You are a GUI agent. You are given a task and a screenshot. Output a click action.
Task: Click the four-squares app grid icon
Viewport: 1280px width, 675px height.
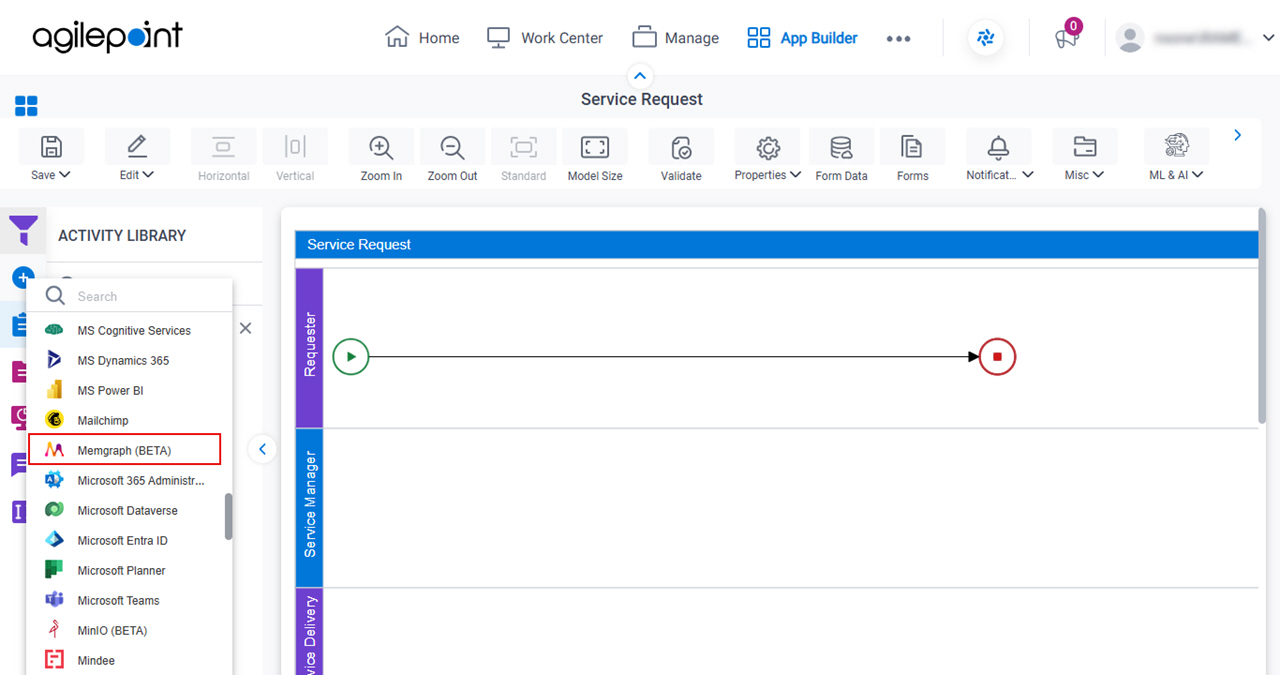point(26,106)
